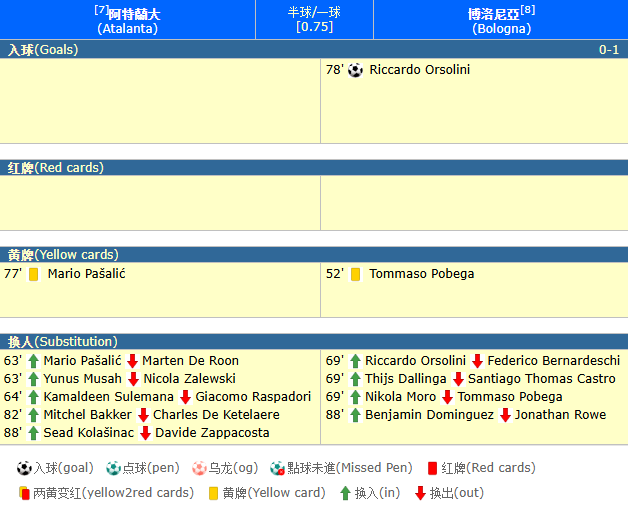Select player name Mitchel Bakker
628x512 pixels.
coord(87,415)
